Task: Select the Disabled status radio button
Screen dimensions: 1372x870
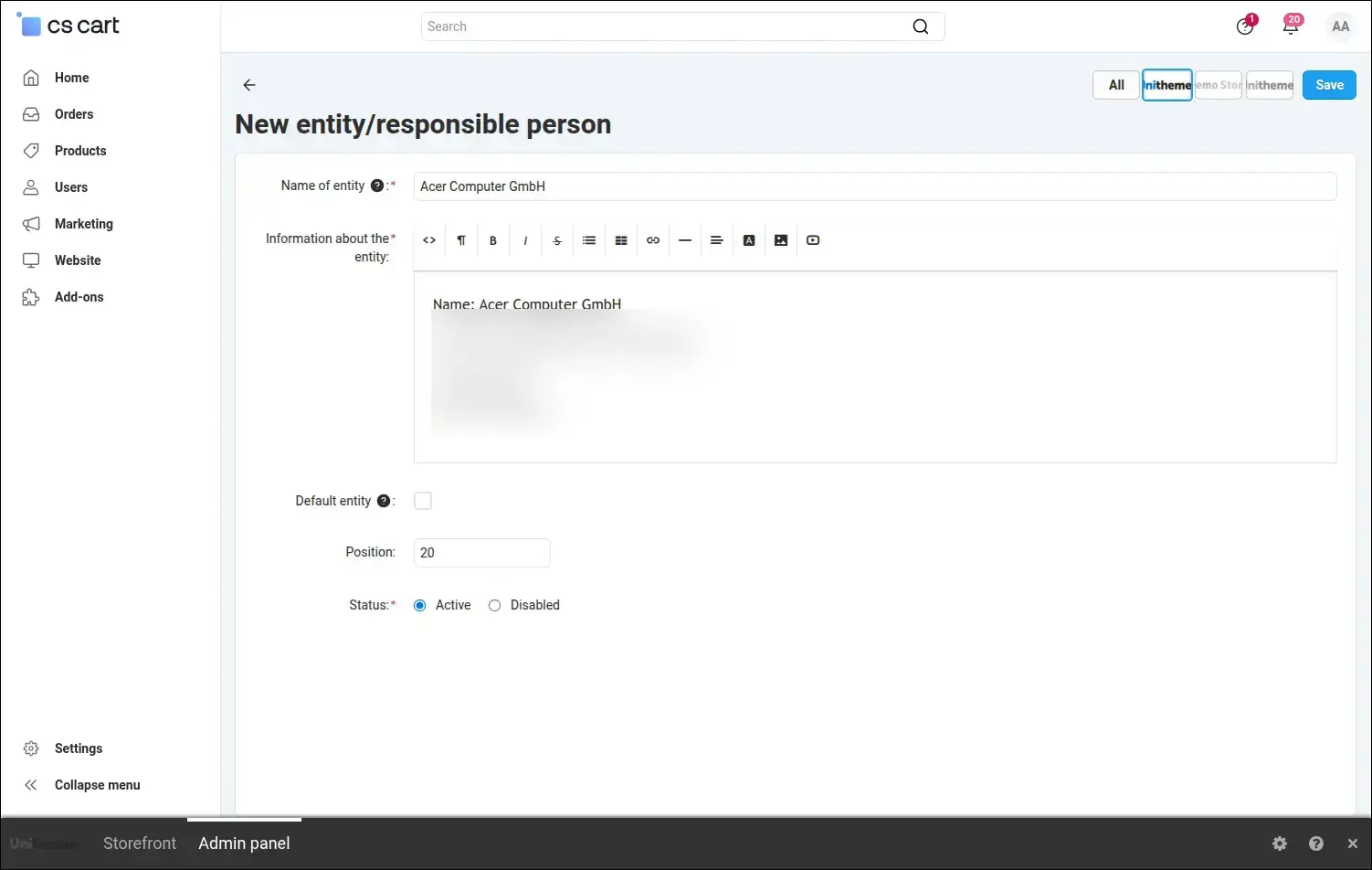Action: click(x=495, y=605)
